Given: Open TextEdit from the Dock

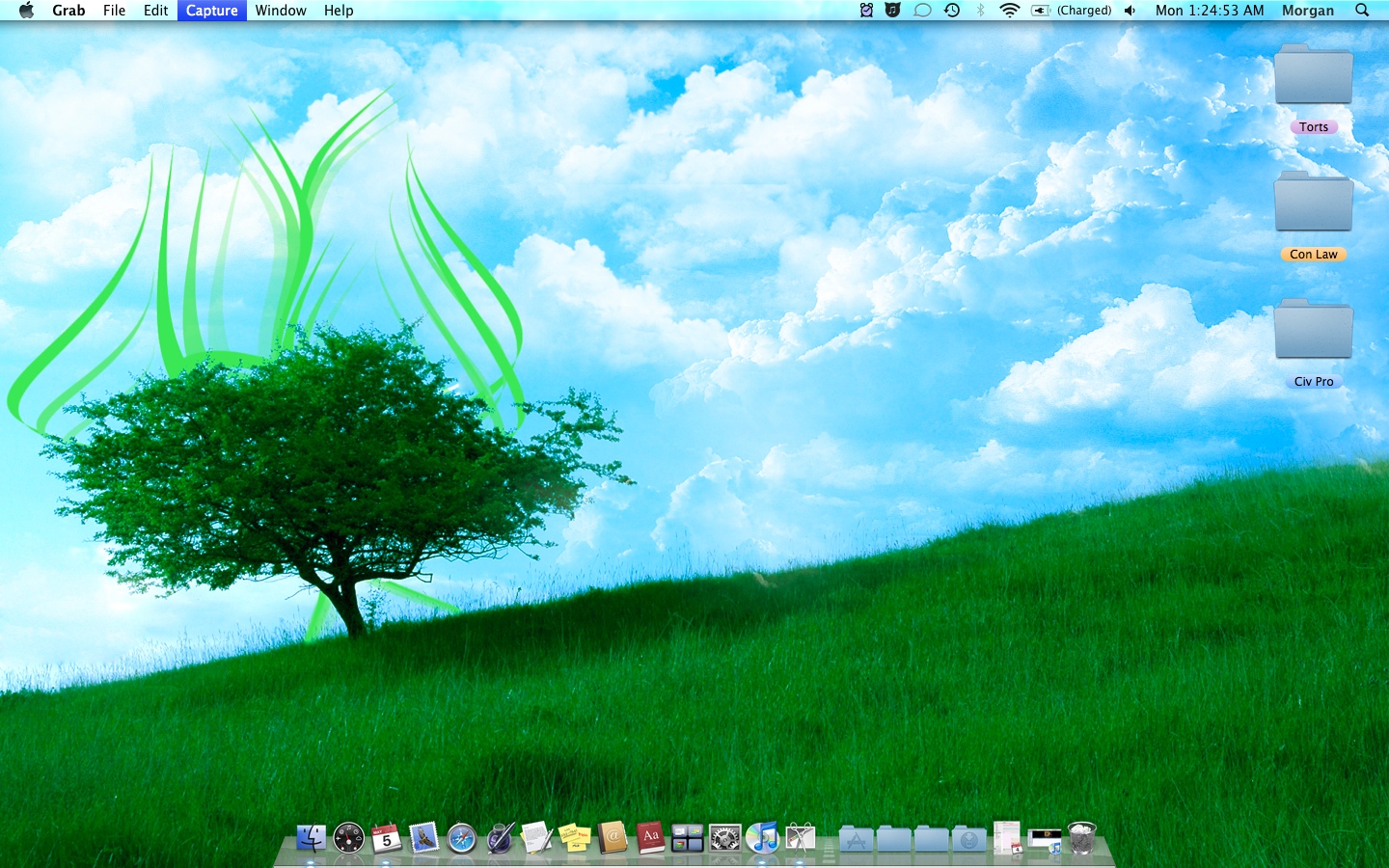Looking at the screenshot, I should (537, 838).
